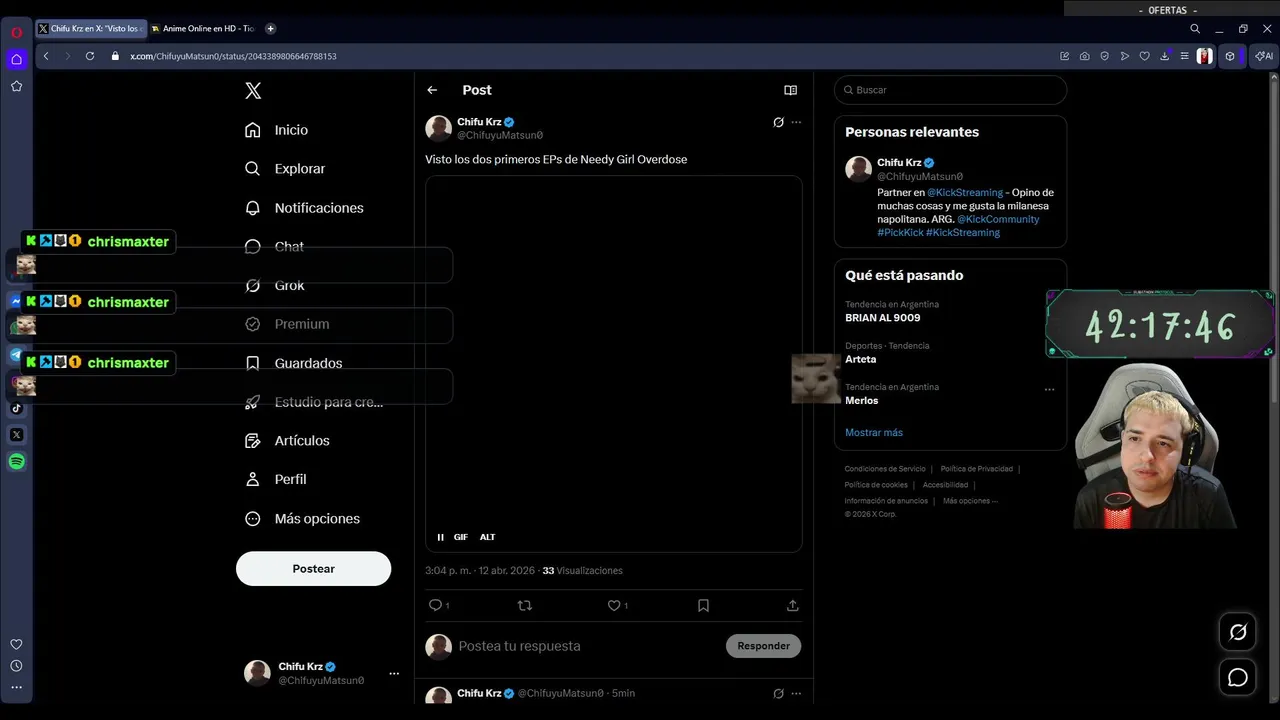Expand Más opciones in the footer
Viewport: 1280px width, 720px height.
(970, 501)
